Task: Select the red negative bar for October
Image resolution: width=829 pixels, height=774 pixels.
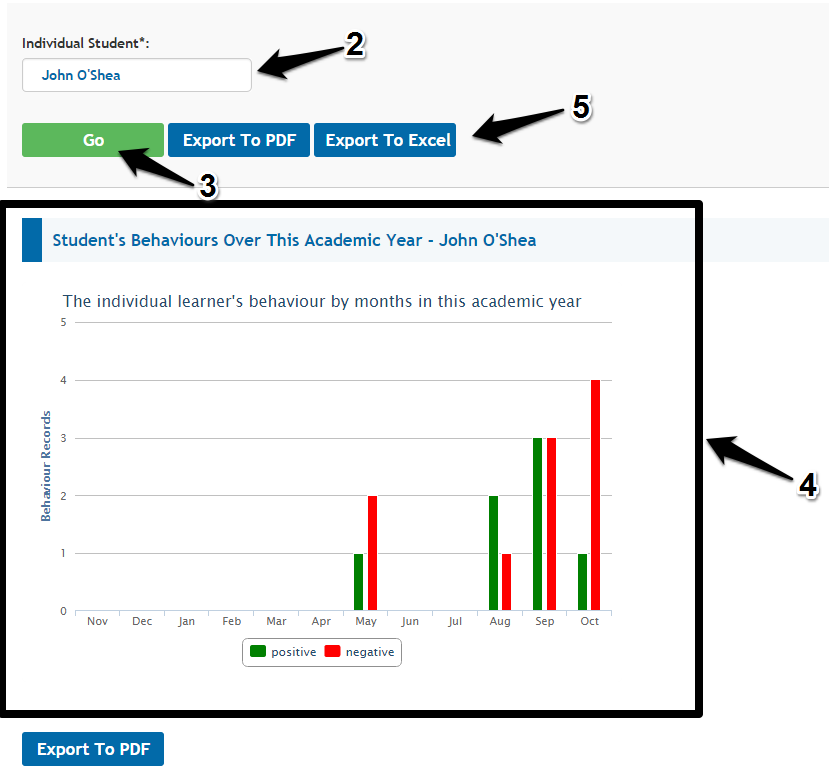Action: coord(595,495)
